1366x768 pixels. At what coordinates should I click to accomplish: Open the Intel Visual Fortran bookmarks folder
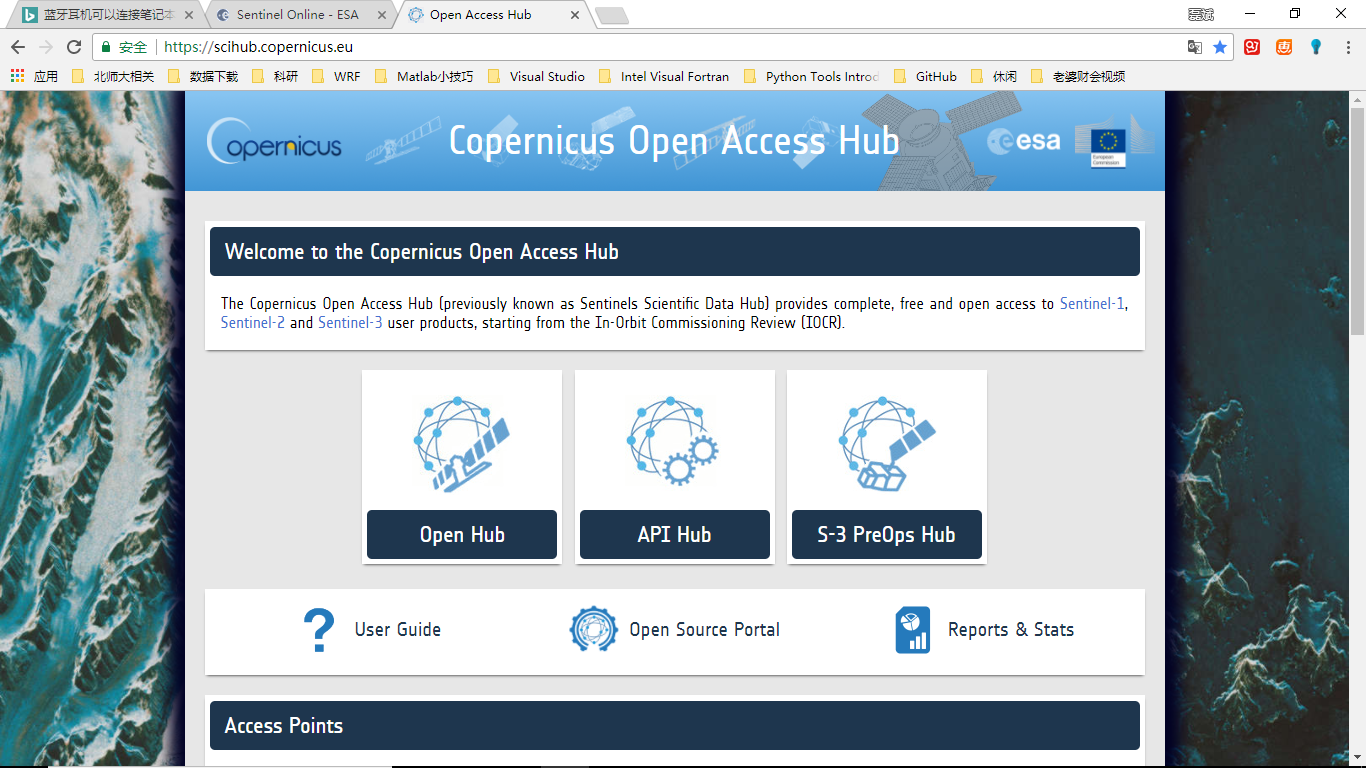point(665,76)
